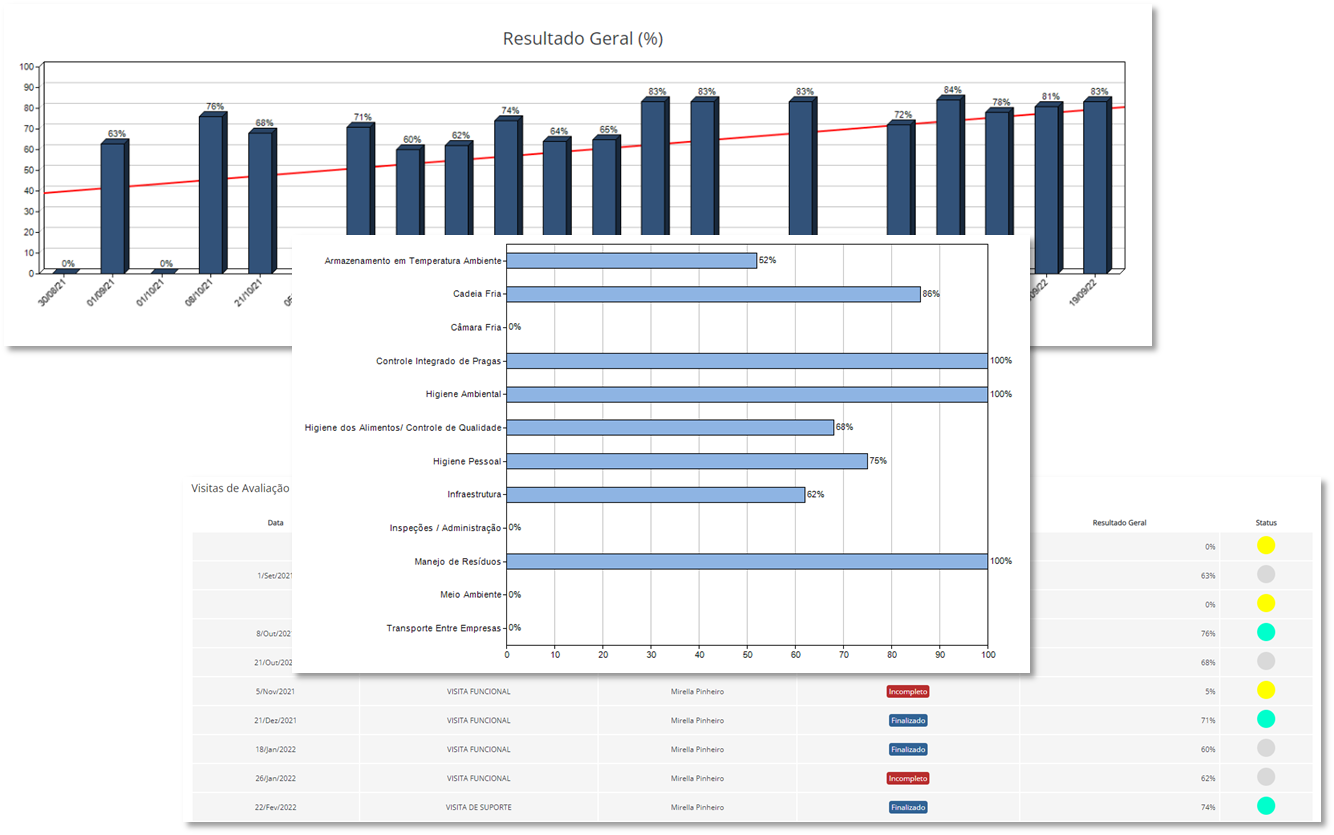This screenshot has height=835, width=1334.
Task: Click the 21/Dez/2021 date cell
Action: (275, 720)
